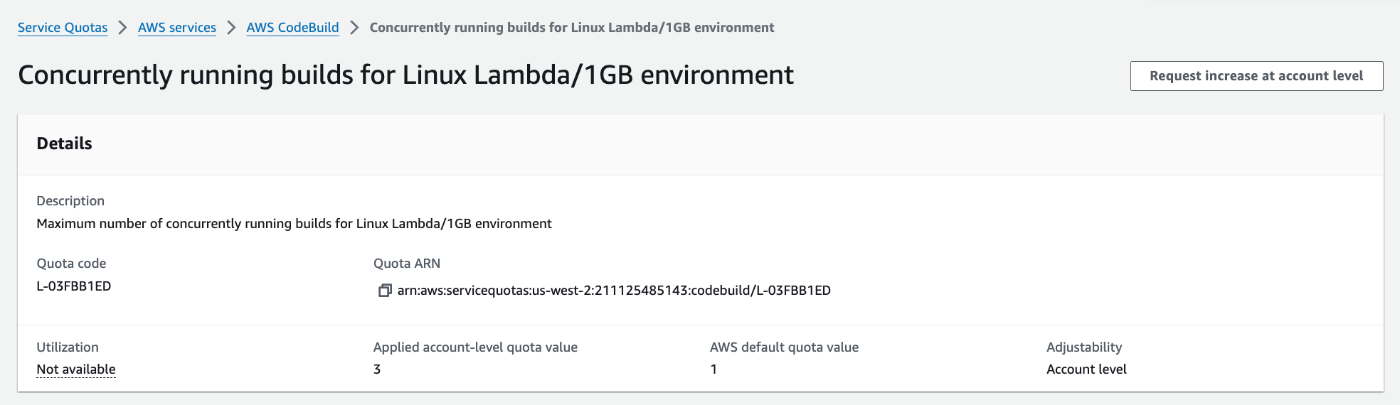This screenshot has height=405, width=1400.
Task: Select the current page breadcrumb text
Action: pos(572,28)
